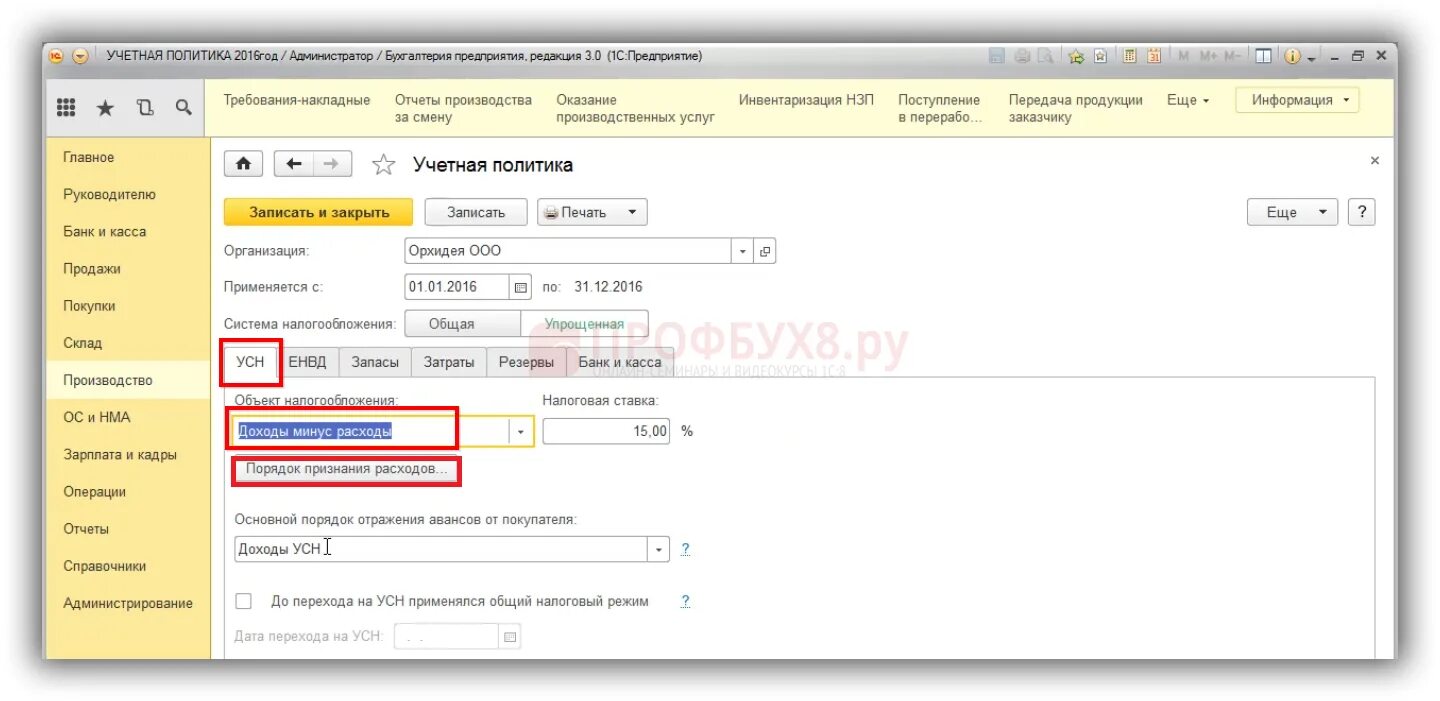Click the Записать button
The height and width of the screenshot is (701, 1440).
[476, 212]
